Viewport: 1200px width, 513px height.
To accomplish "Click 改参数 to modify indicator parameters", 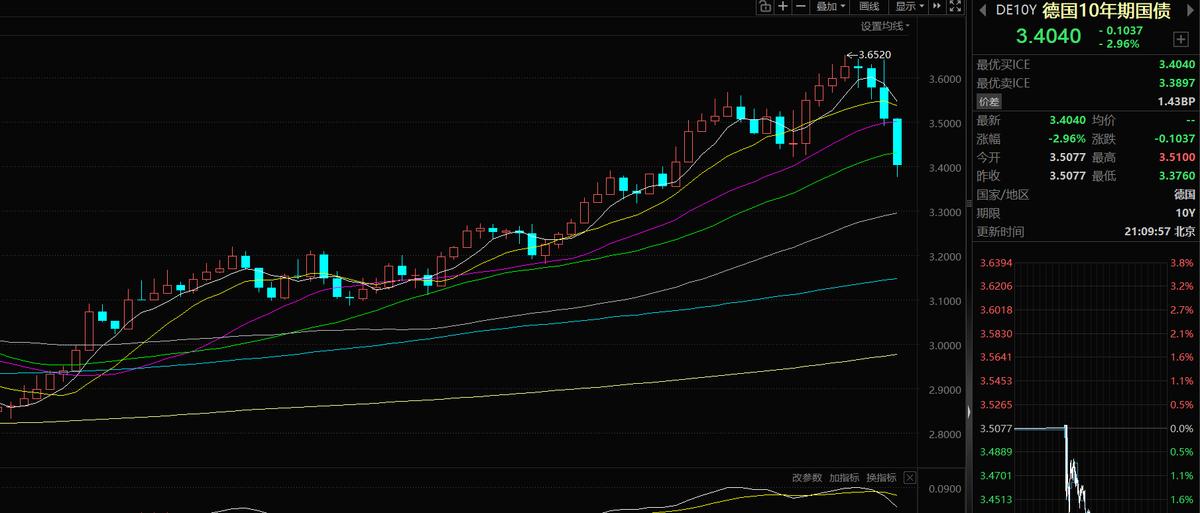I will click(807, 478).
